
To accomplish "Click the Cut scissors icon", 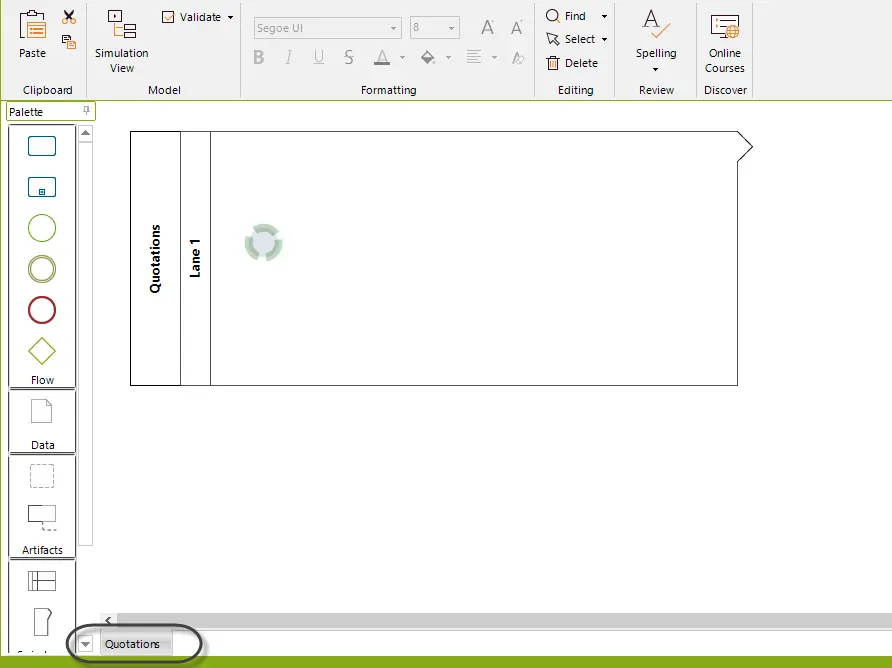I will 69,17.
